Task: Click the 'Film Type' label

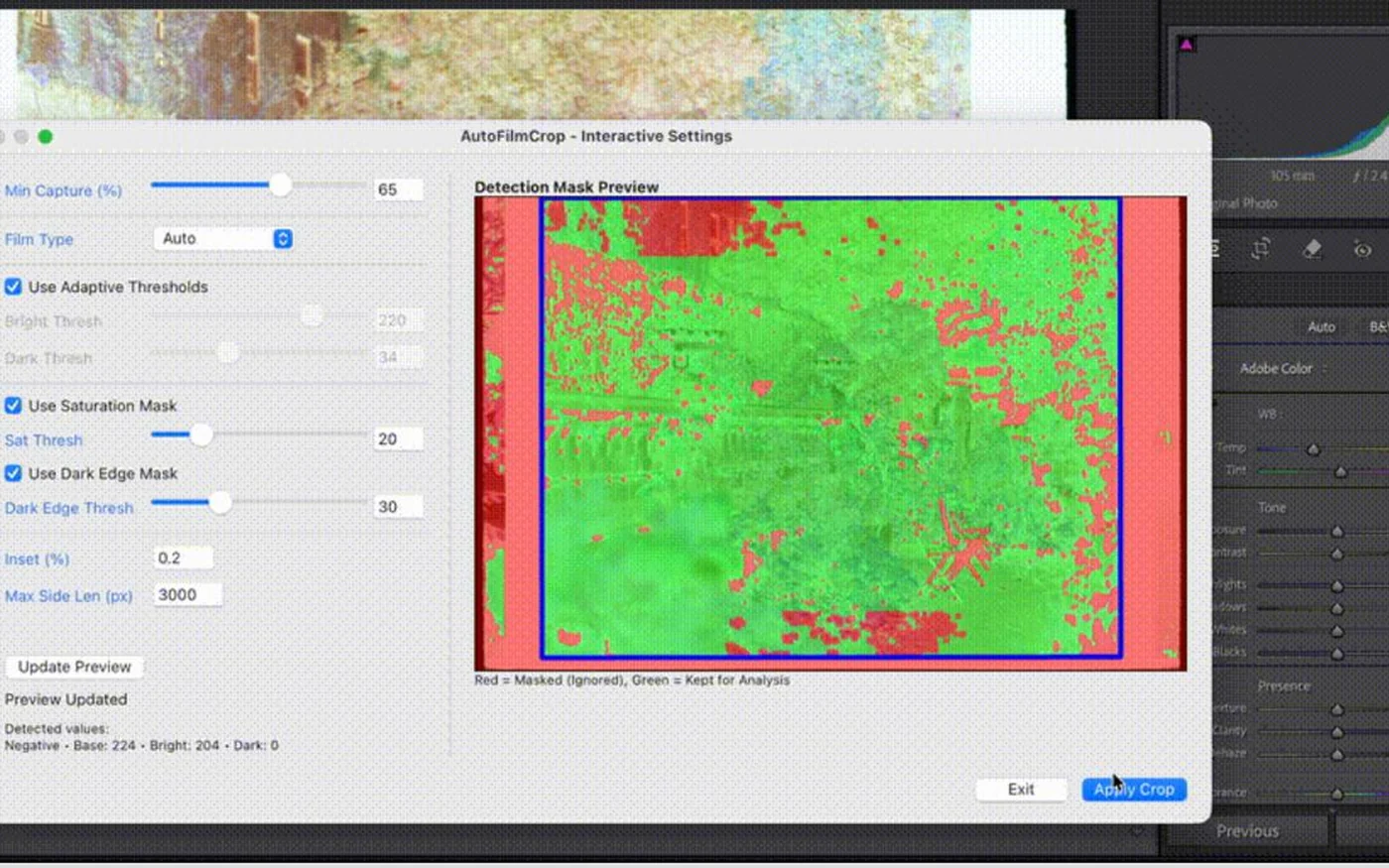Action: [x=39, y=239]
